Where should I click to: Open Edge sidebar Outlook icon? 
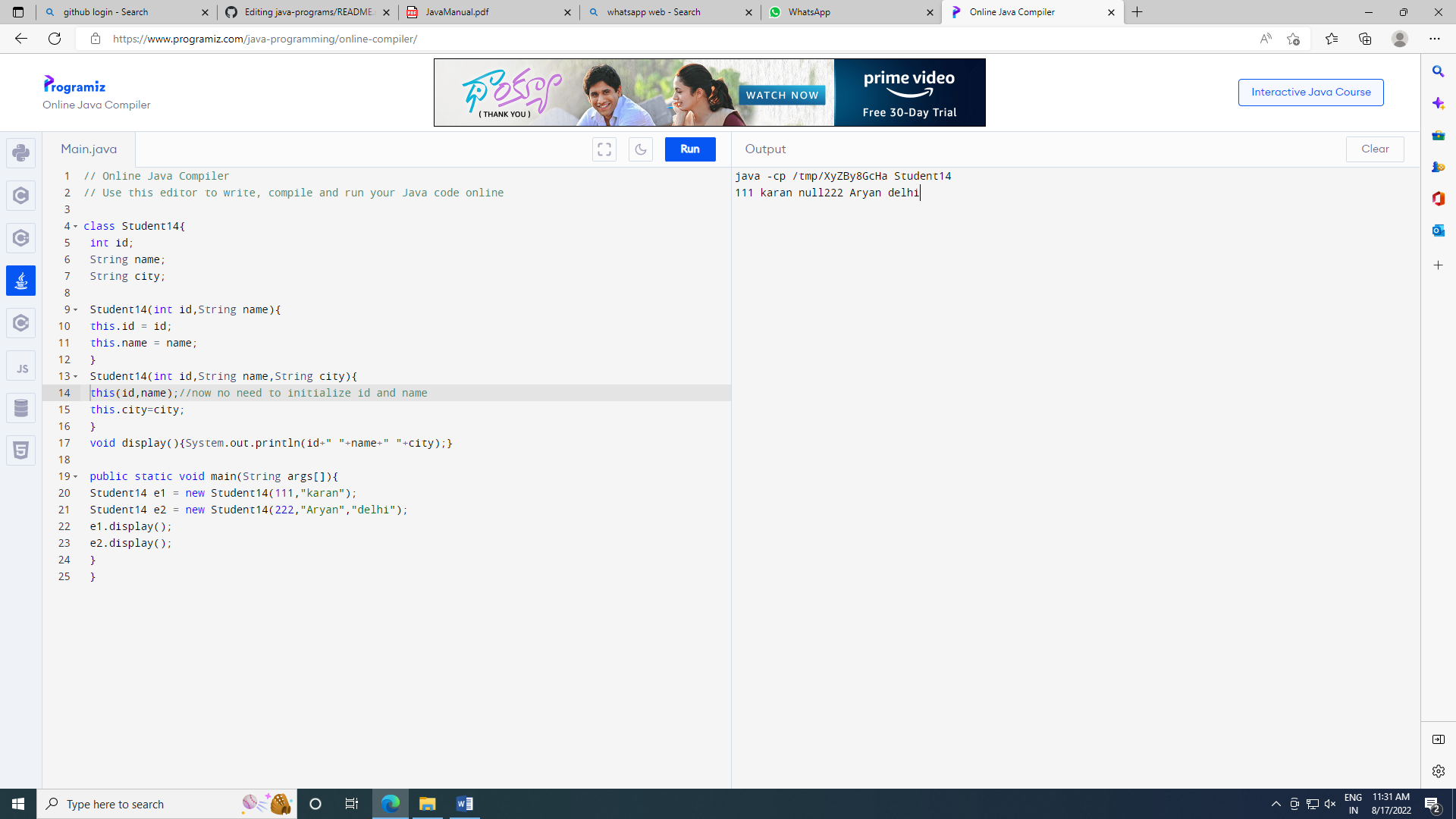pos(1438,231)
